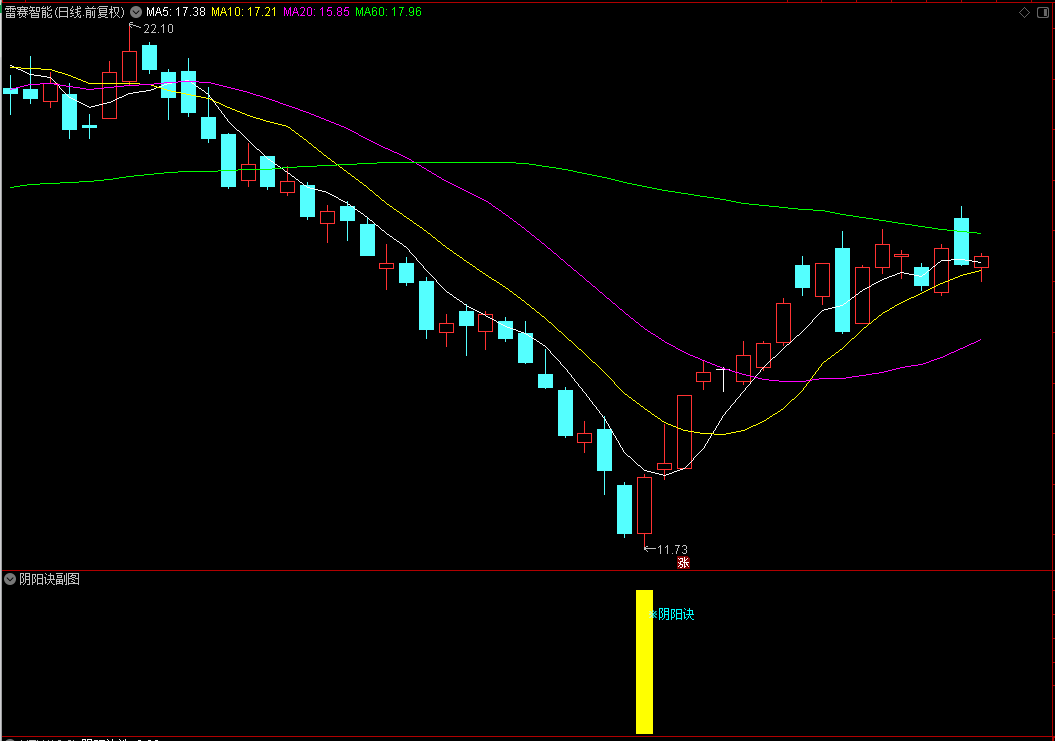Click the diamond marker icon at top right
Viewport: 1055px width, 741px height.
(x=1024, y=13)
